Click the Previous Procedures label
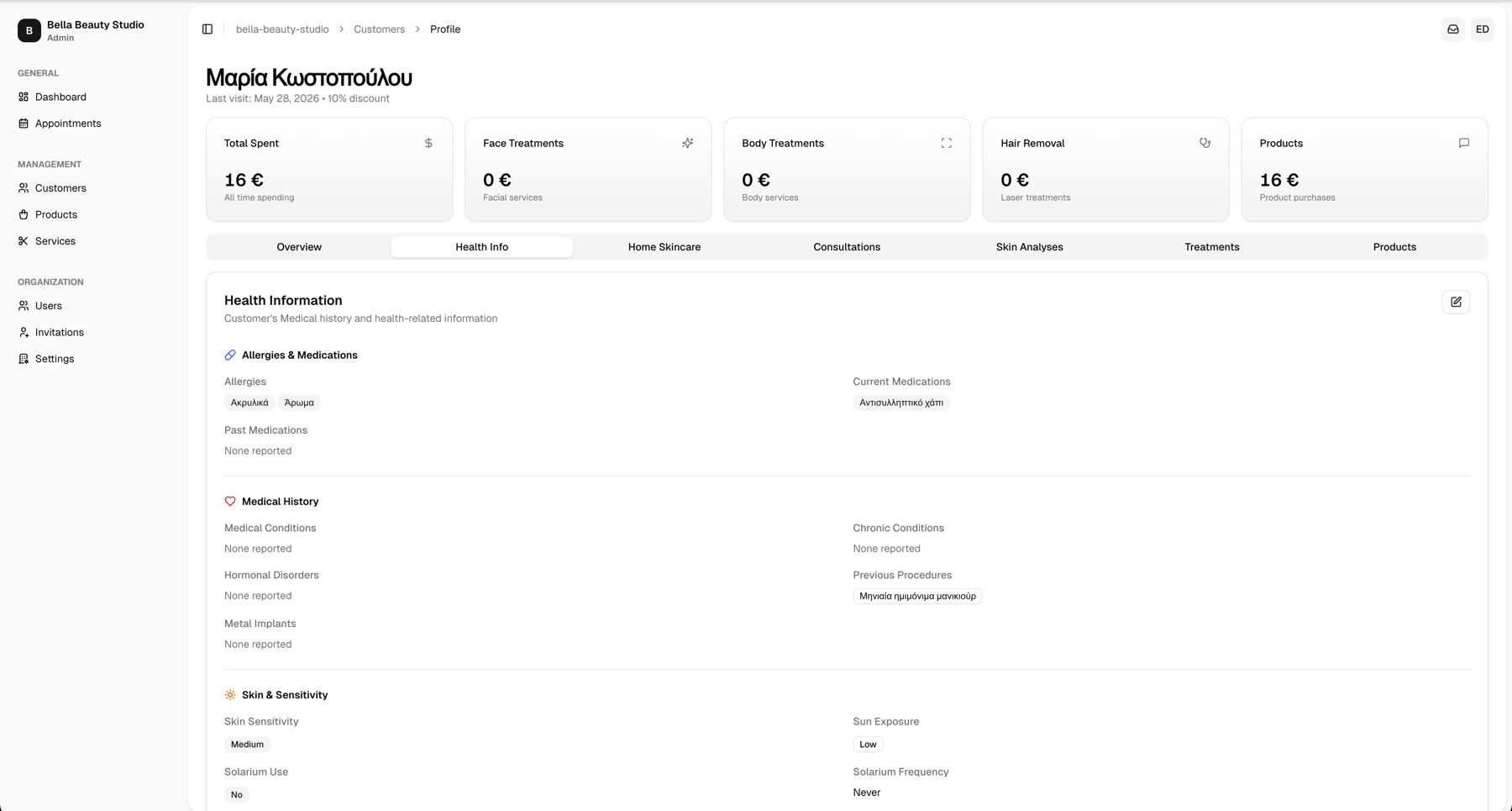 coord(902,576)
